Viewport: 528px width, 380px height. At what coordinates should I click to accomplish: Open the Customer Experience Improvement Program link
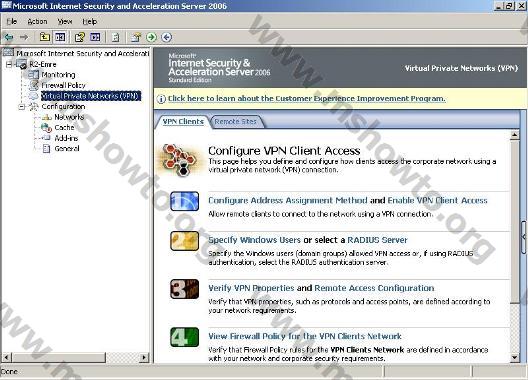306,99
